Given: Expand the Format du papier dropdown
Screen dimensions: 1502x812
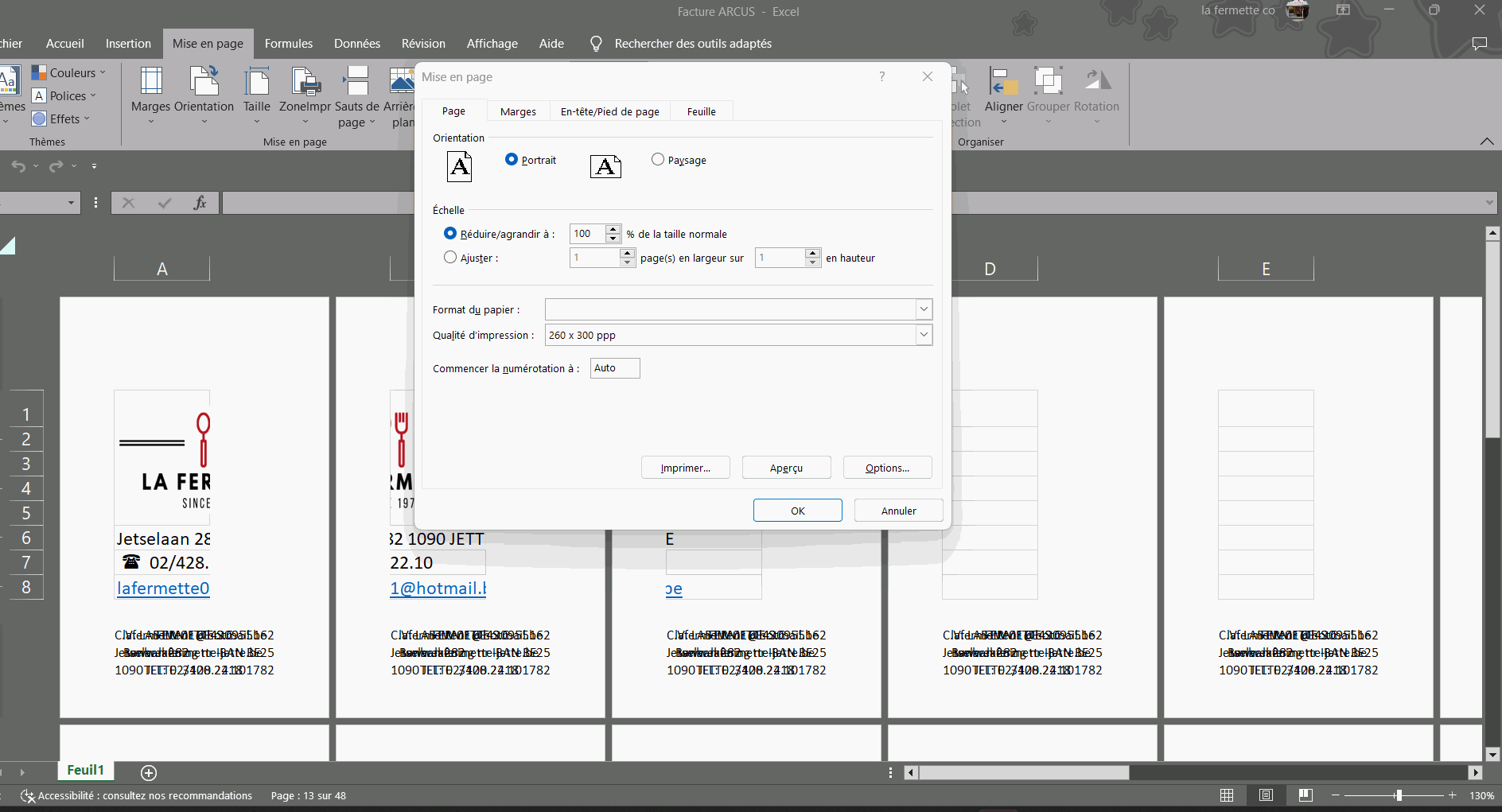Looking at the screenshot, I should click(x=924, y=309).
